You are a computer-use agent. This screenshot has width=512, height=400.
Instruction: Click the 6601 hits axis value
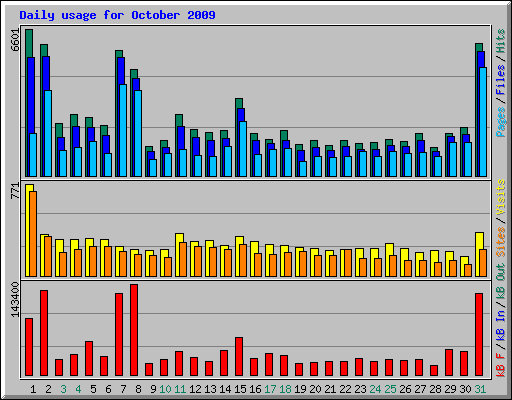(x=15, y=40)
